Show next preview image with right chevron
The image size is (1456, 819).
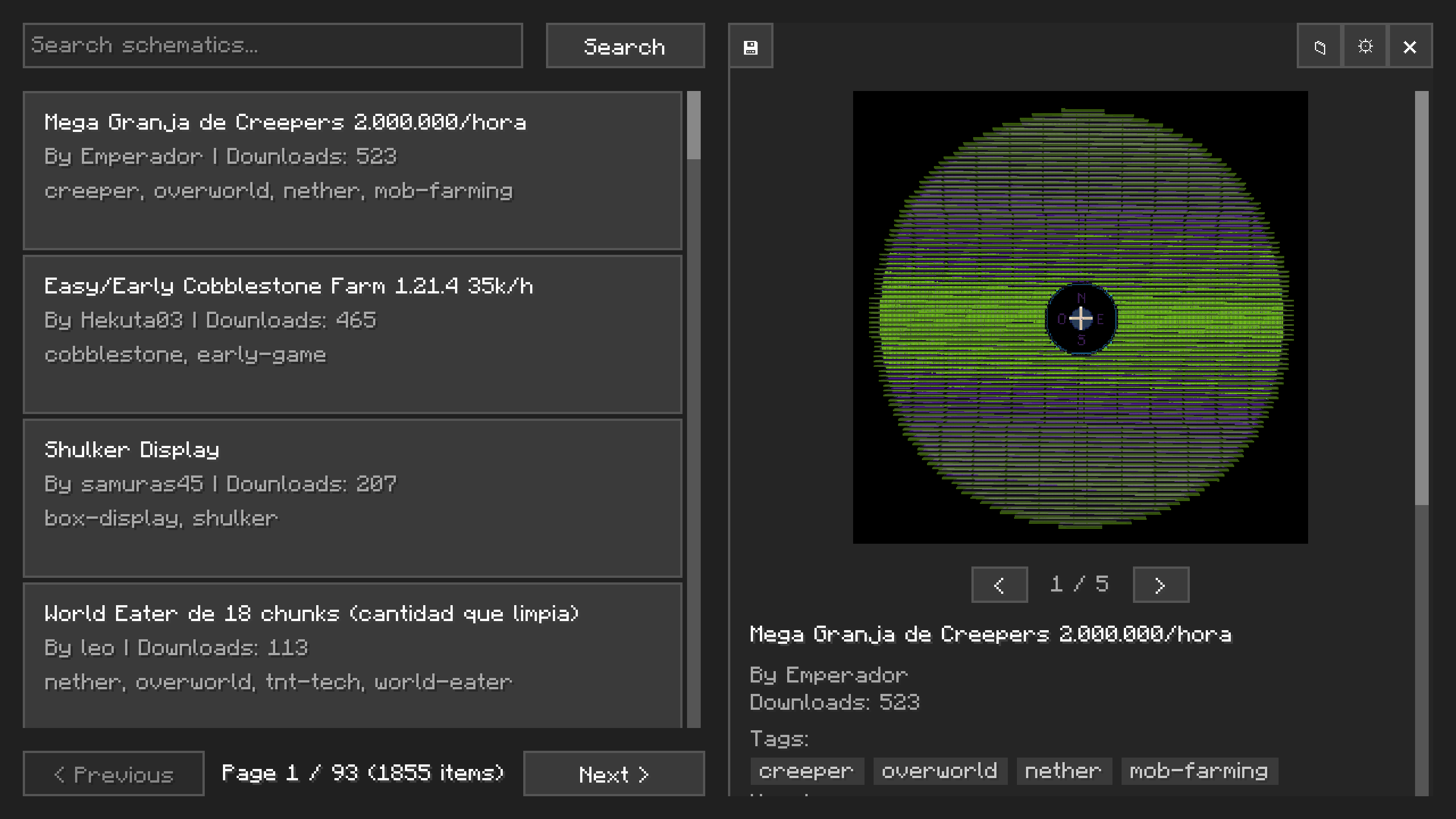pos(1161,585)
